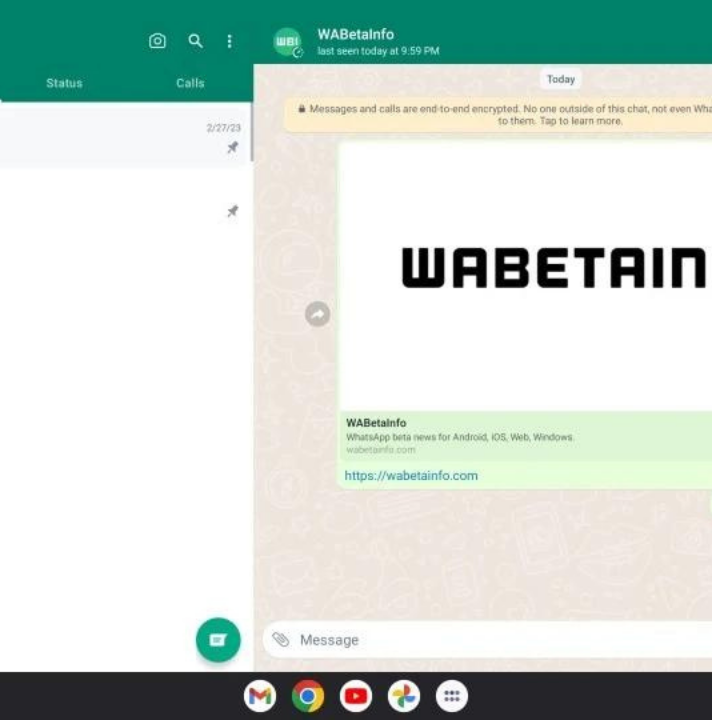
Task: Click the WhatsApp beta news description text
Action: pyautogui.click(x=460, y=437)
